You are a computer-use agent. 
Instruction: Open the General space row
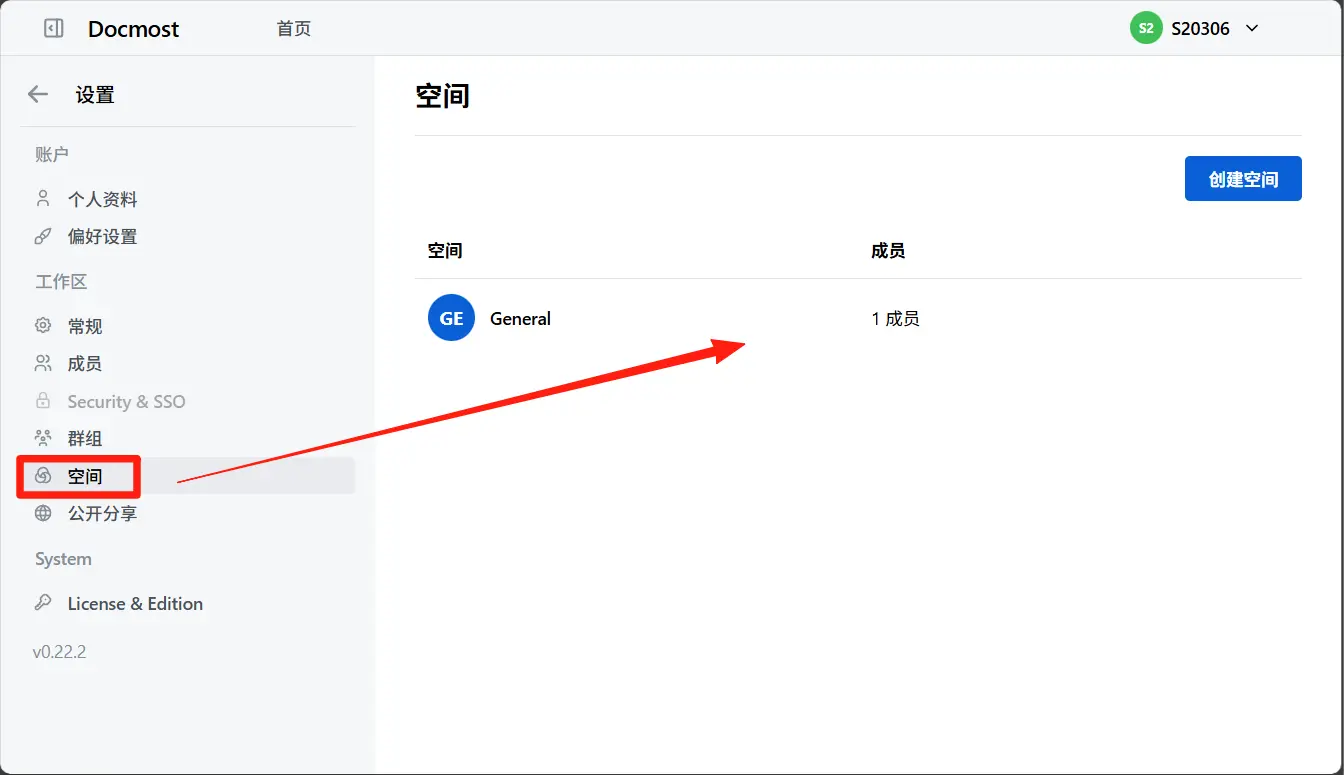(x=520, y=319)
